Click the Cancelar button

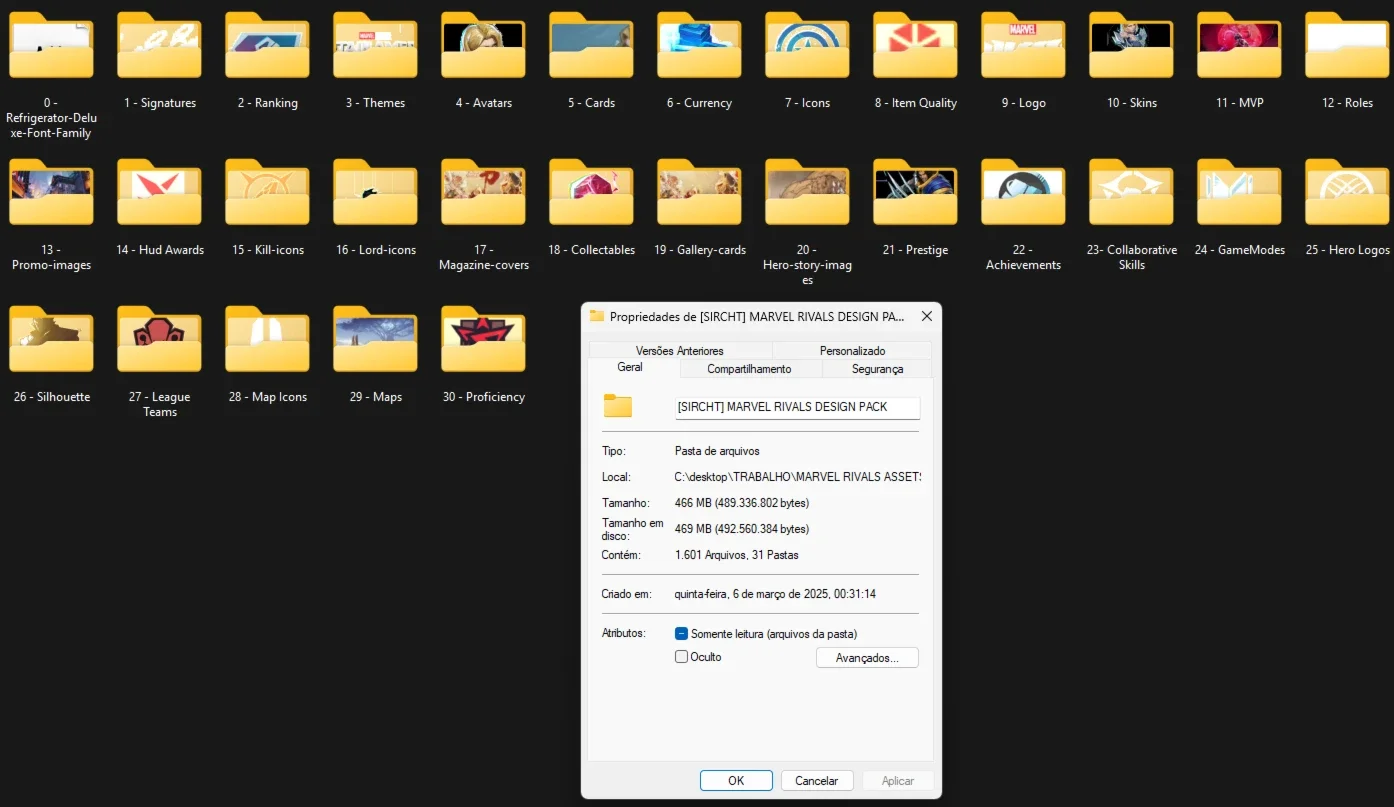point(816,781)
